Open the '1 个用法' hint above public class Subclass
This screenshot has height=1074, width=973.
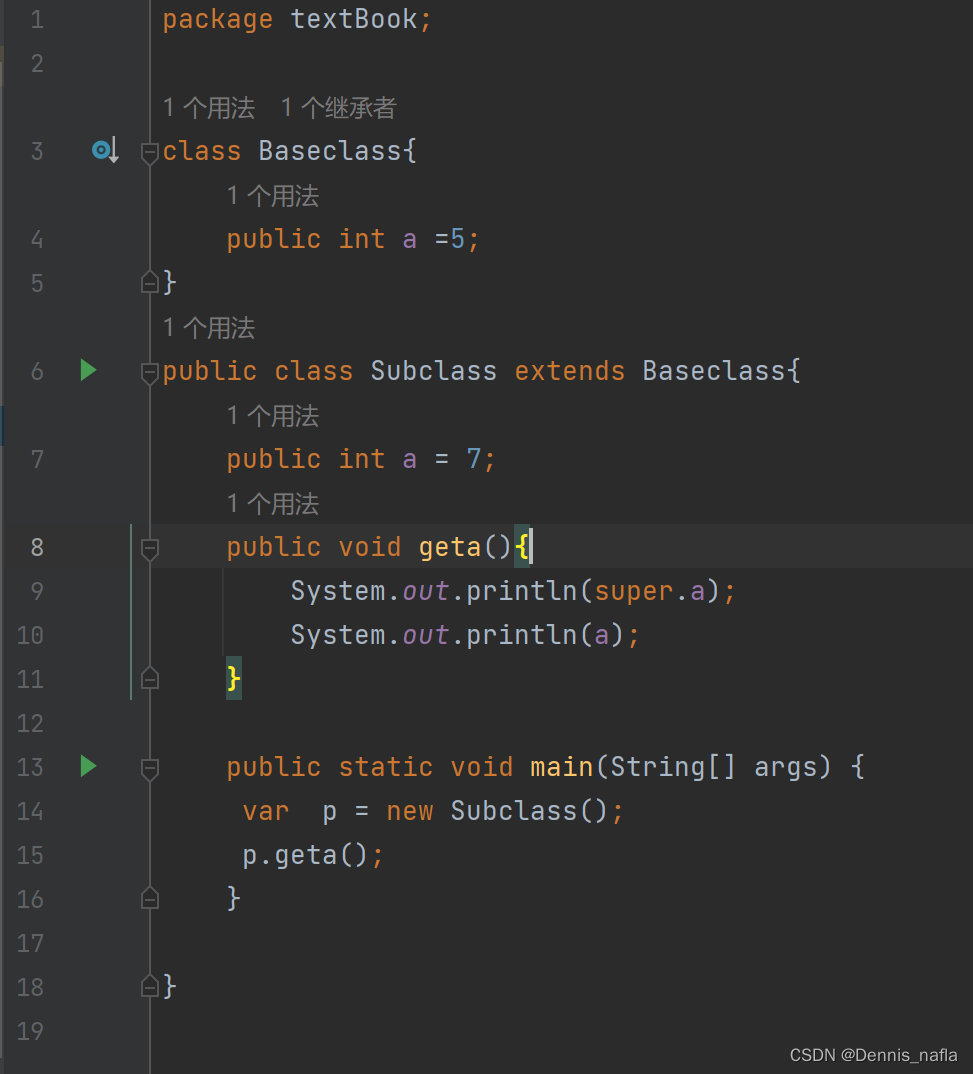coord(209,327)
